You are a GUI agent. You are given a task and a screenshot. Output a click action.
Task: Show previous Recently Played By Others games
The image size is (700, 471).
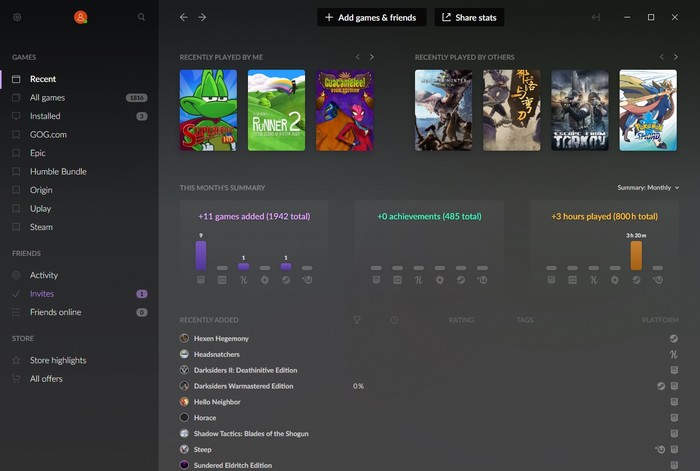point(662,57)
